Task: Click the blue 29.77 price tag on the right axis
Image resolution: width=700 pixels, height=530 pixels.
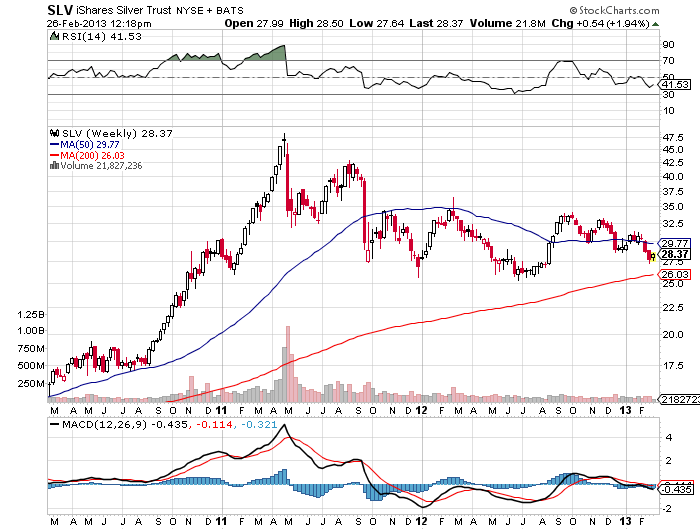Action: point(675,243)
